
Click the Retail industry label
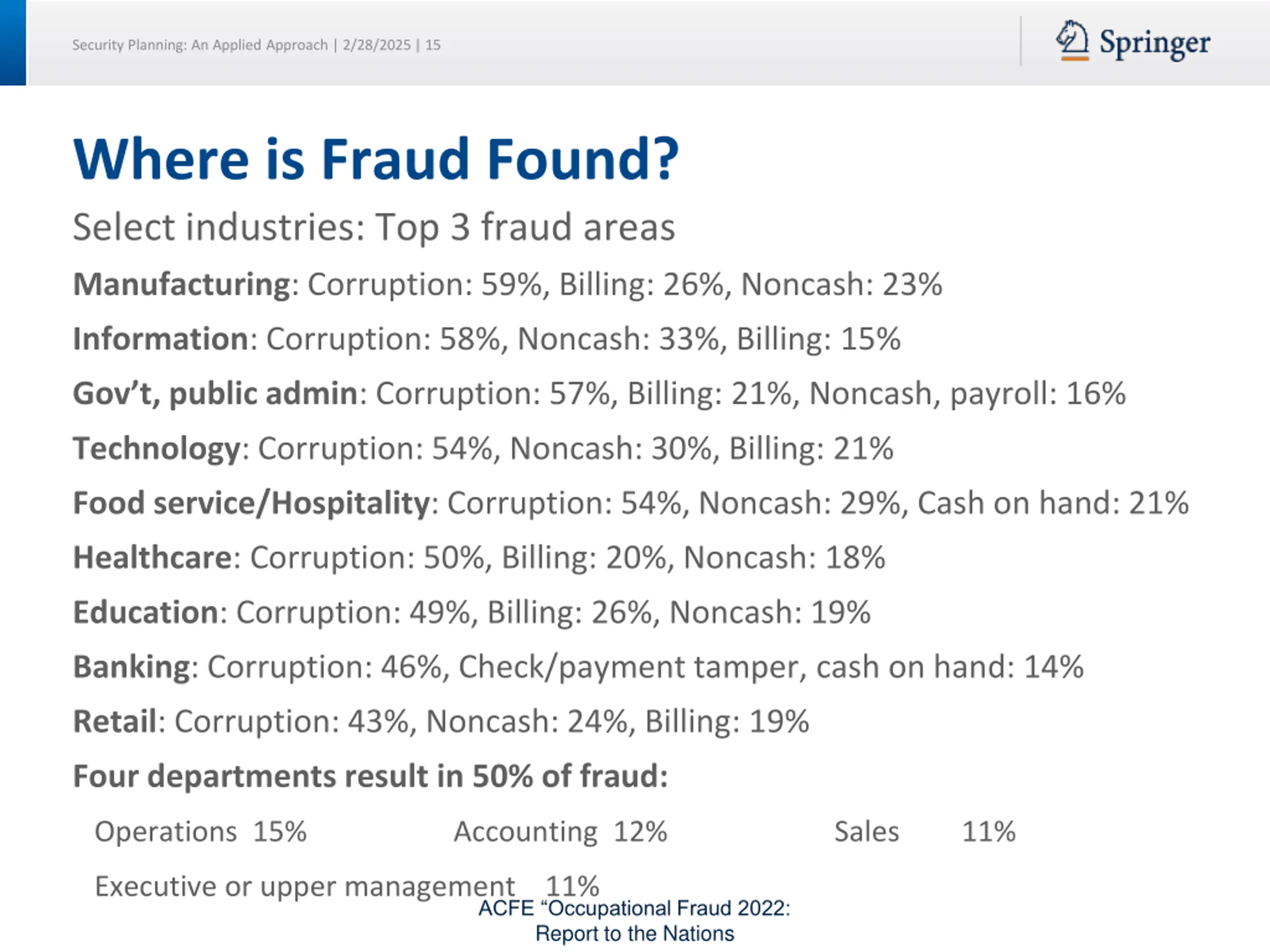click(115, 721)
